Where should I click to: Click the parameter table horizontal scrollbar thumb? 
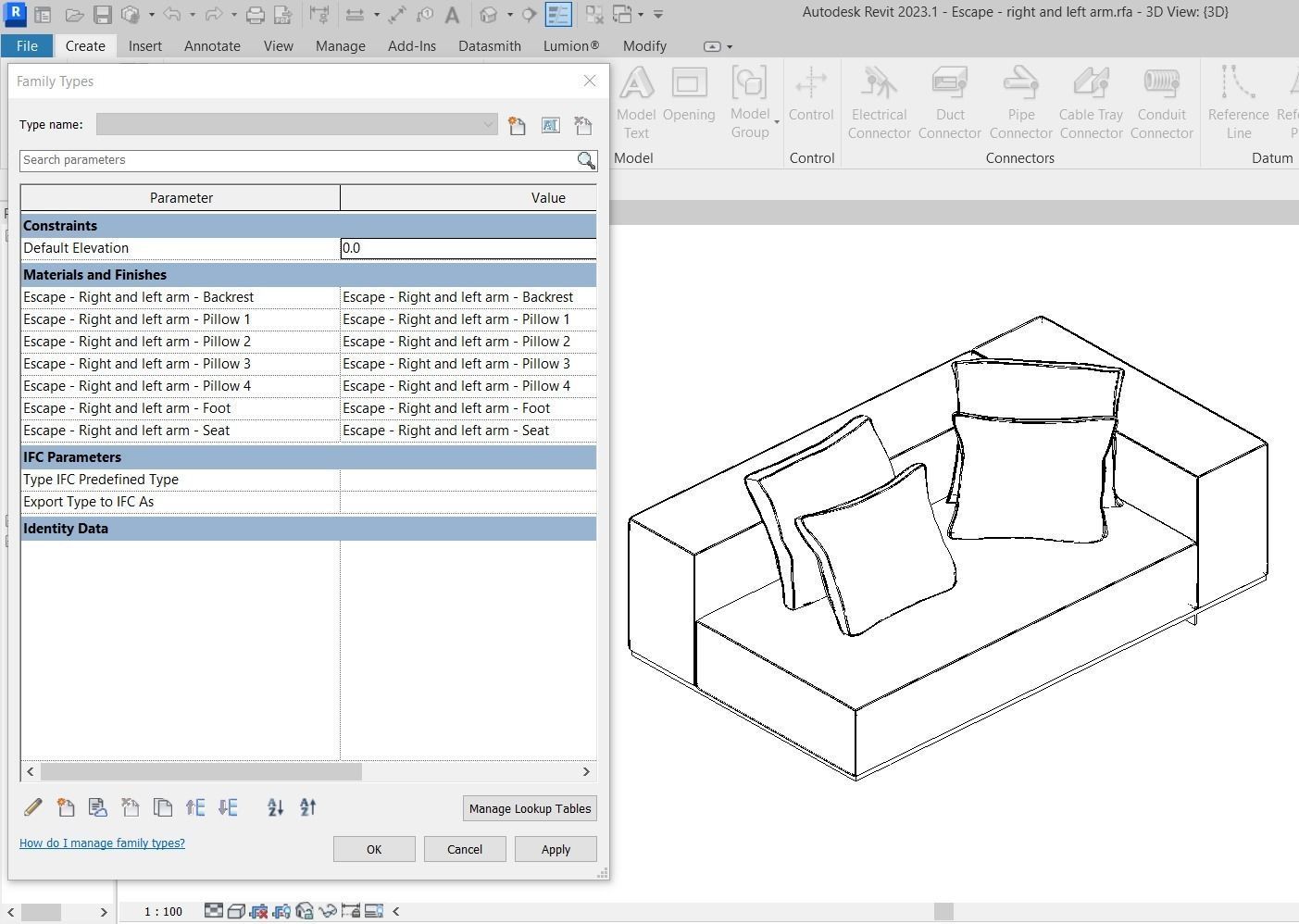pyautogui.click(x=201, y=771)
